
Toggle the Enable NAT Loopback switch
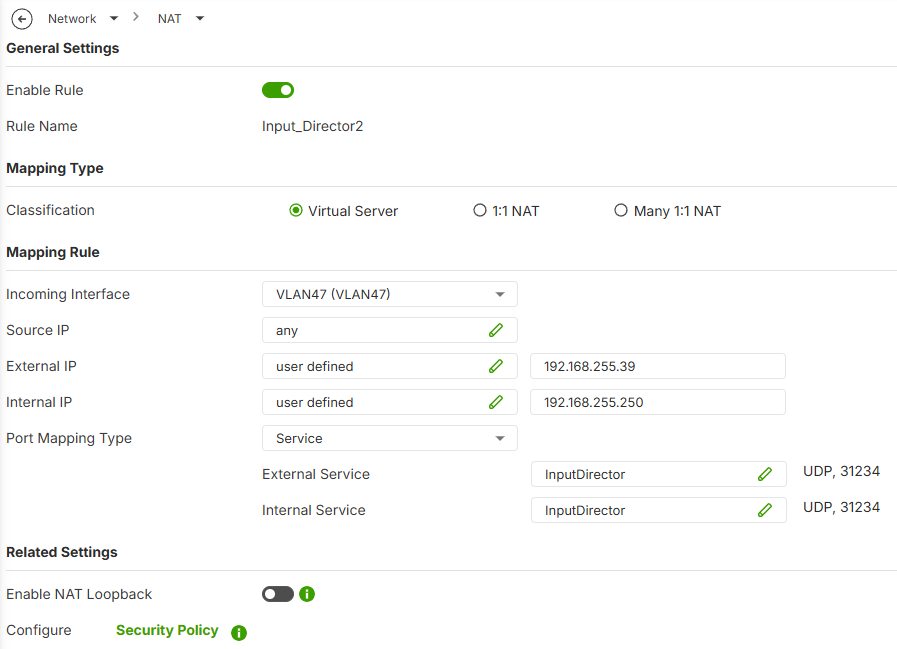click(x=278, y=594)
